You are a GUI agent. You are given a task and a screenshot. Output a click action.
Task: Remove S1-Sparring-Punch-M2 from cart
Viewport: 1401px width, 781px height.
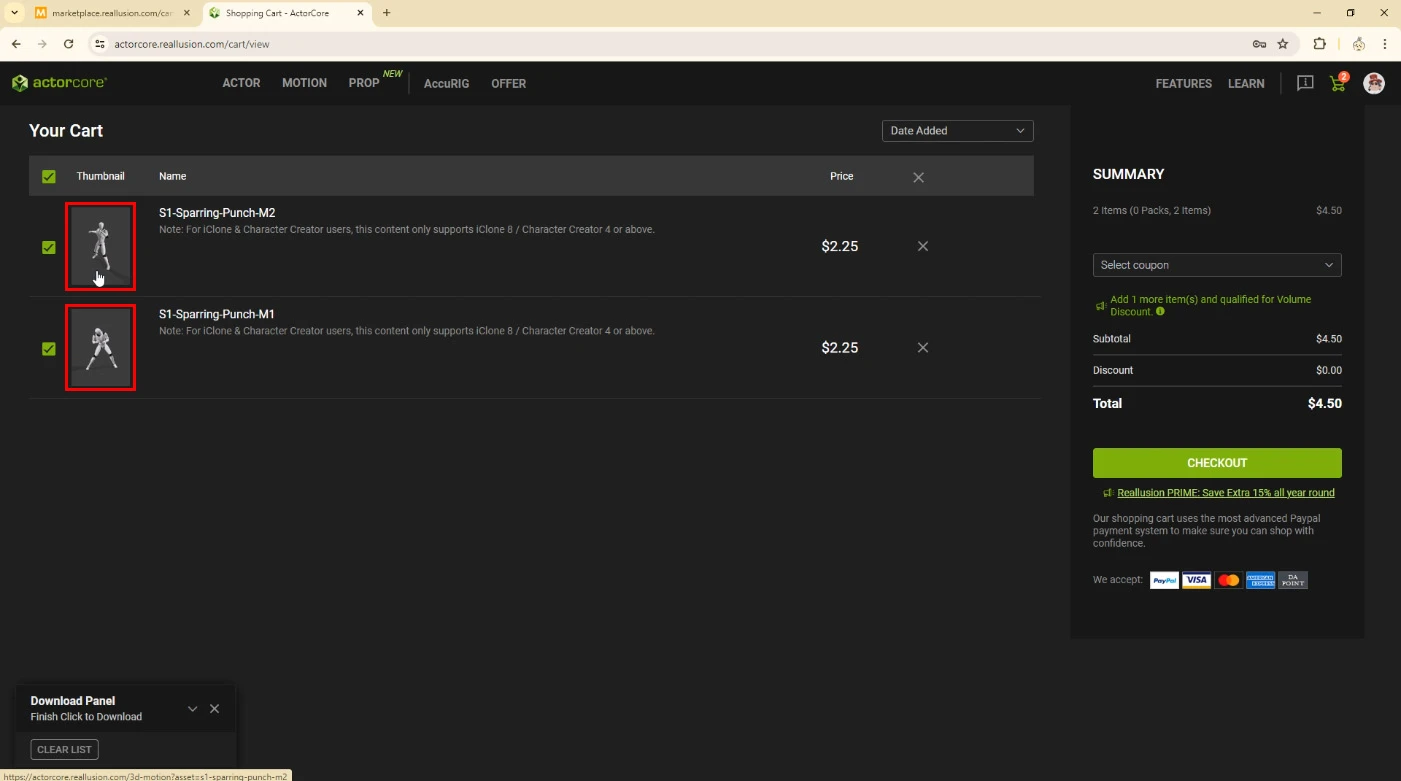[922, 246]
